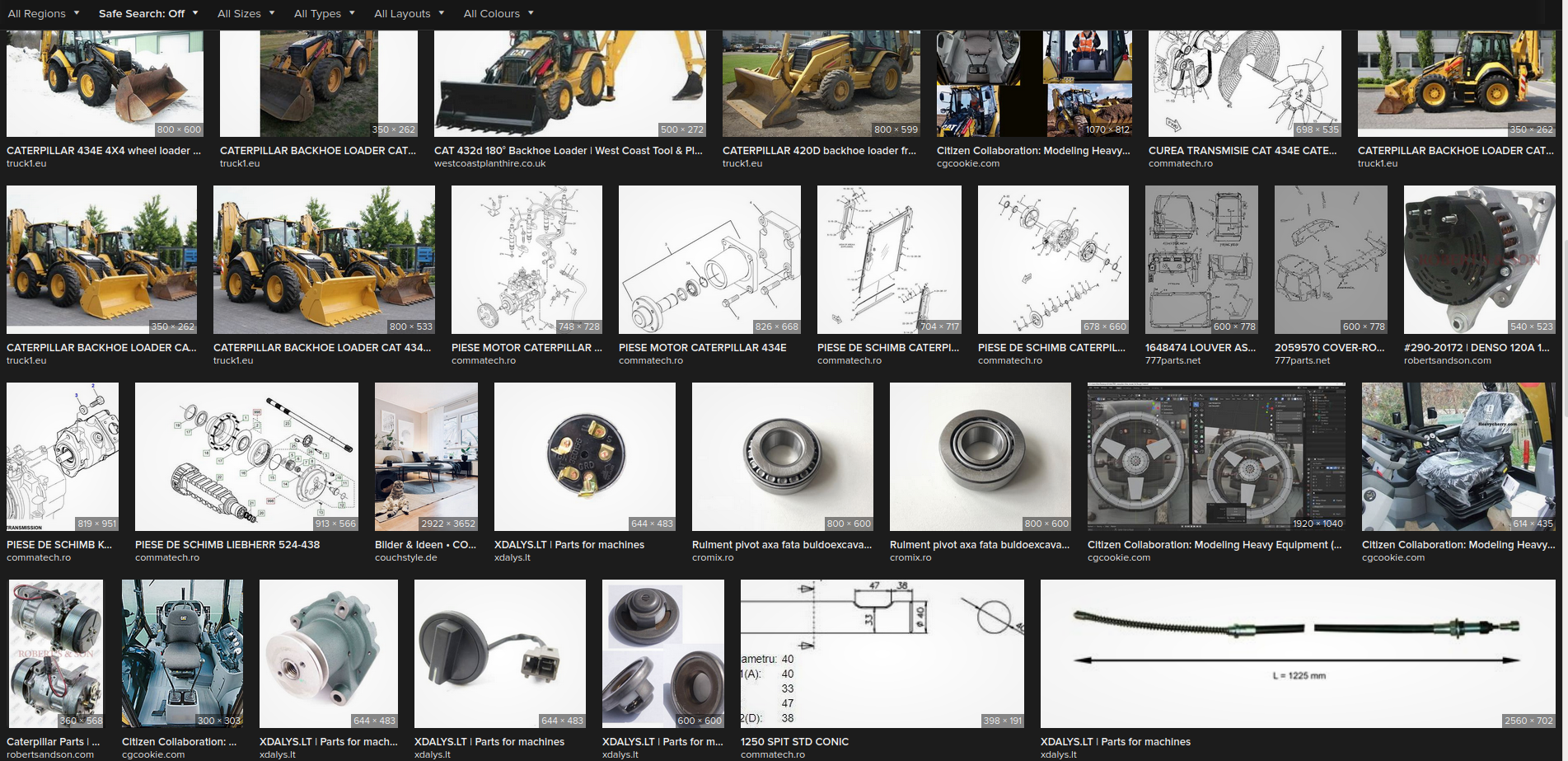Expand the All Sizes filter
This screenshot has height=761, width=1568.
(x=246, y=13)
